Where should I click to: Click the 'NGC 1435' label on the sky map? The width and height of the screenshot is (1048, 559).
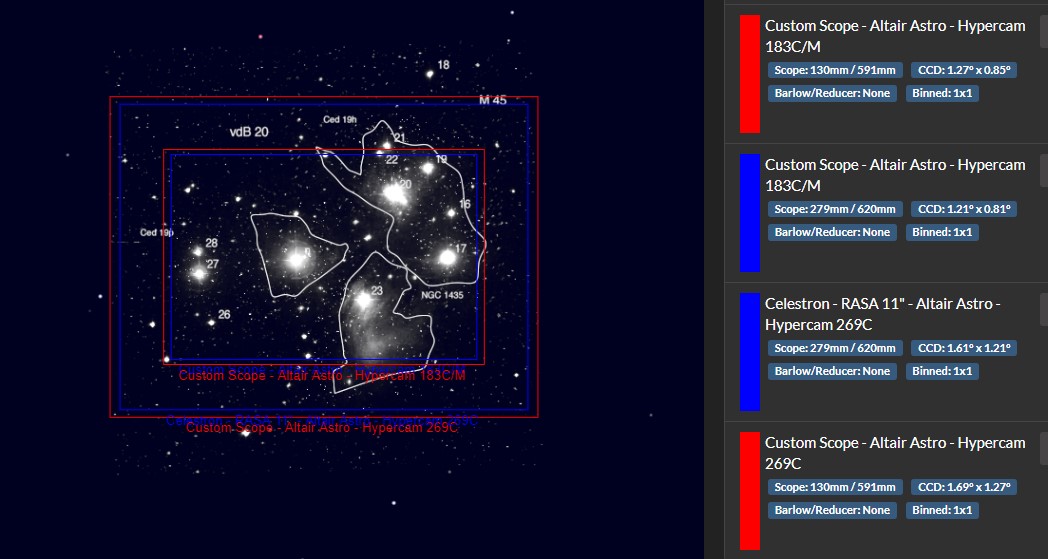coord(442,295)
